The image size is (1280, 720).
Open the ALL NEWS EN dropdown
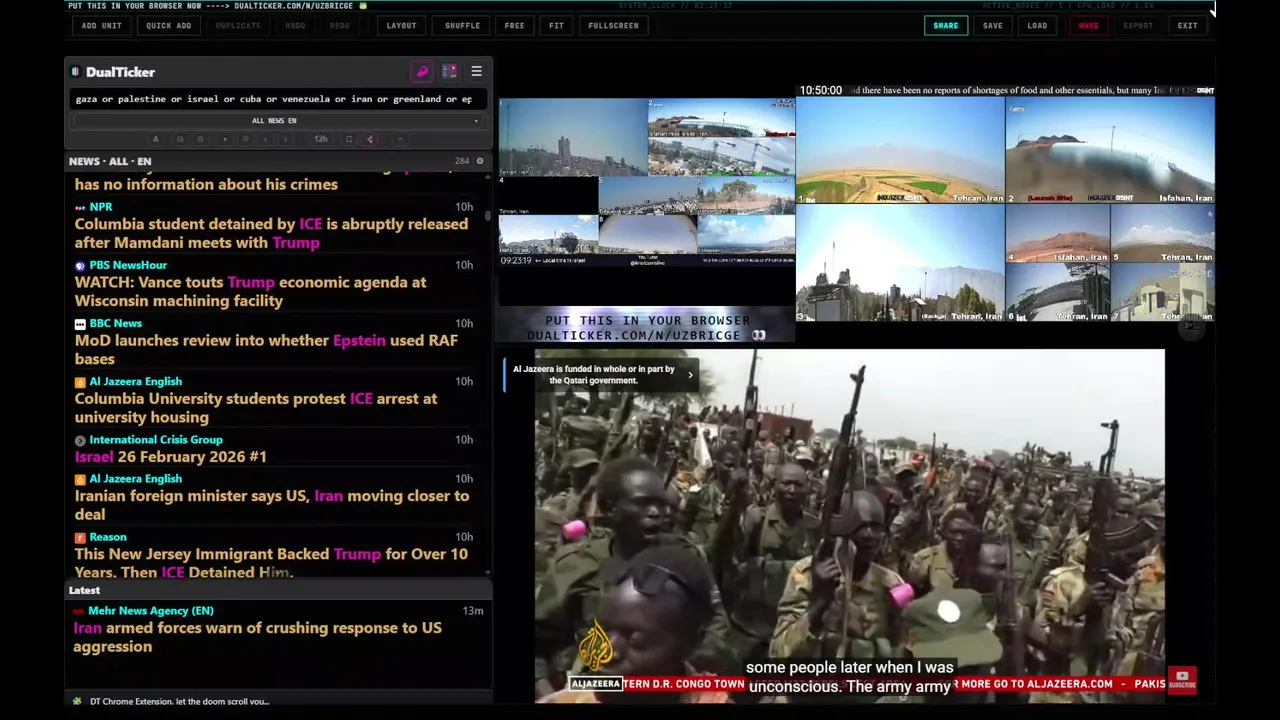[275, 121]
